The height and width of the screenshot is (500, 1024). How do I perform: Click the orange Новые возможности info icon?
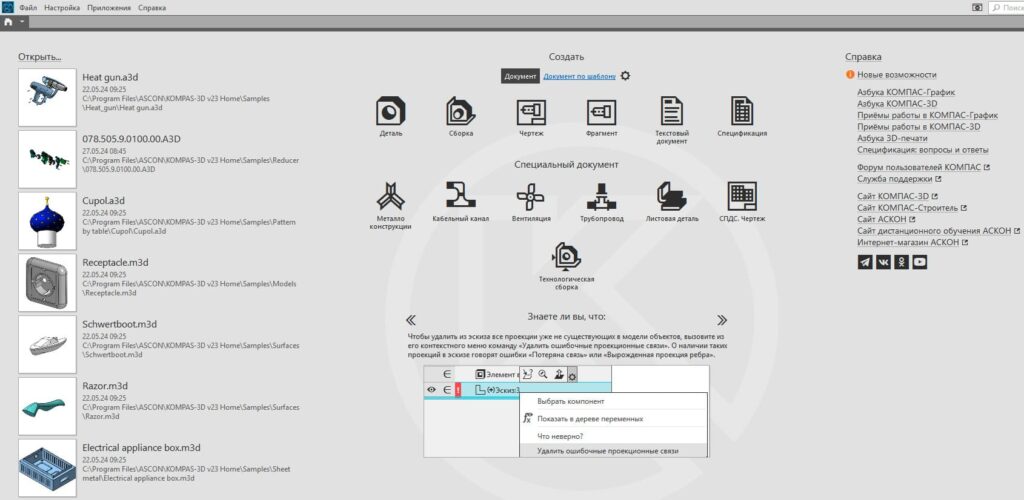pos(850,75)
